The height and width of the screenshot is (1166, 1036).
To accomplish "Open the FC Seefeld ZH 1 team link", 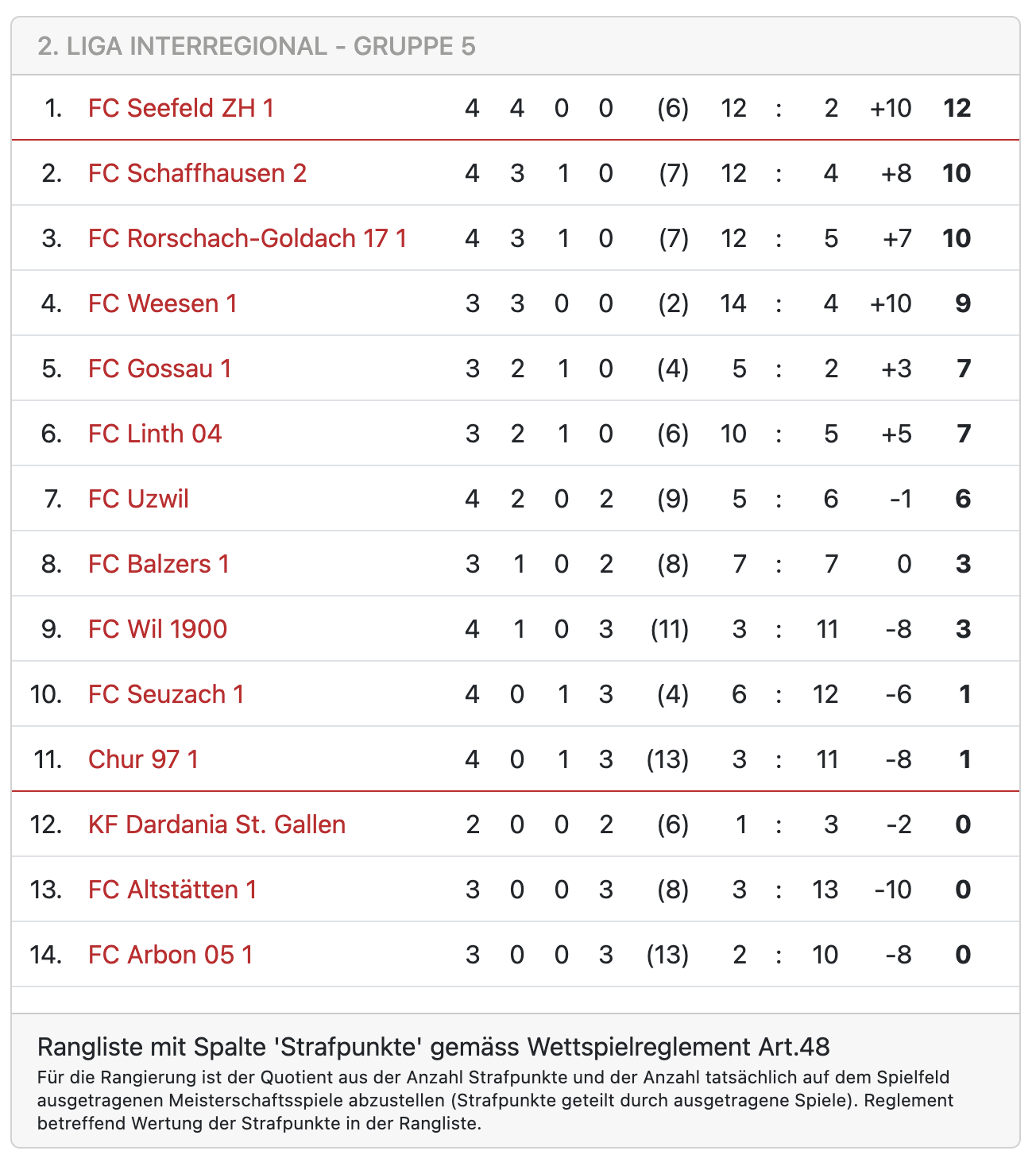I will [x=181, y=108].
